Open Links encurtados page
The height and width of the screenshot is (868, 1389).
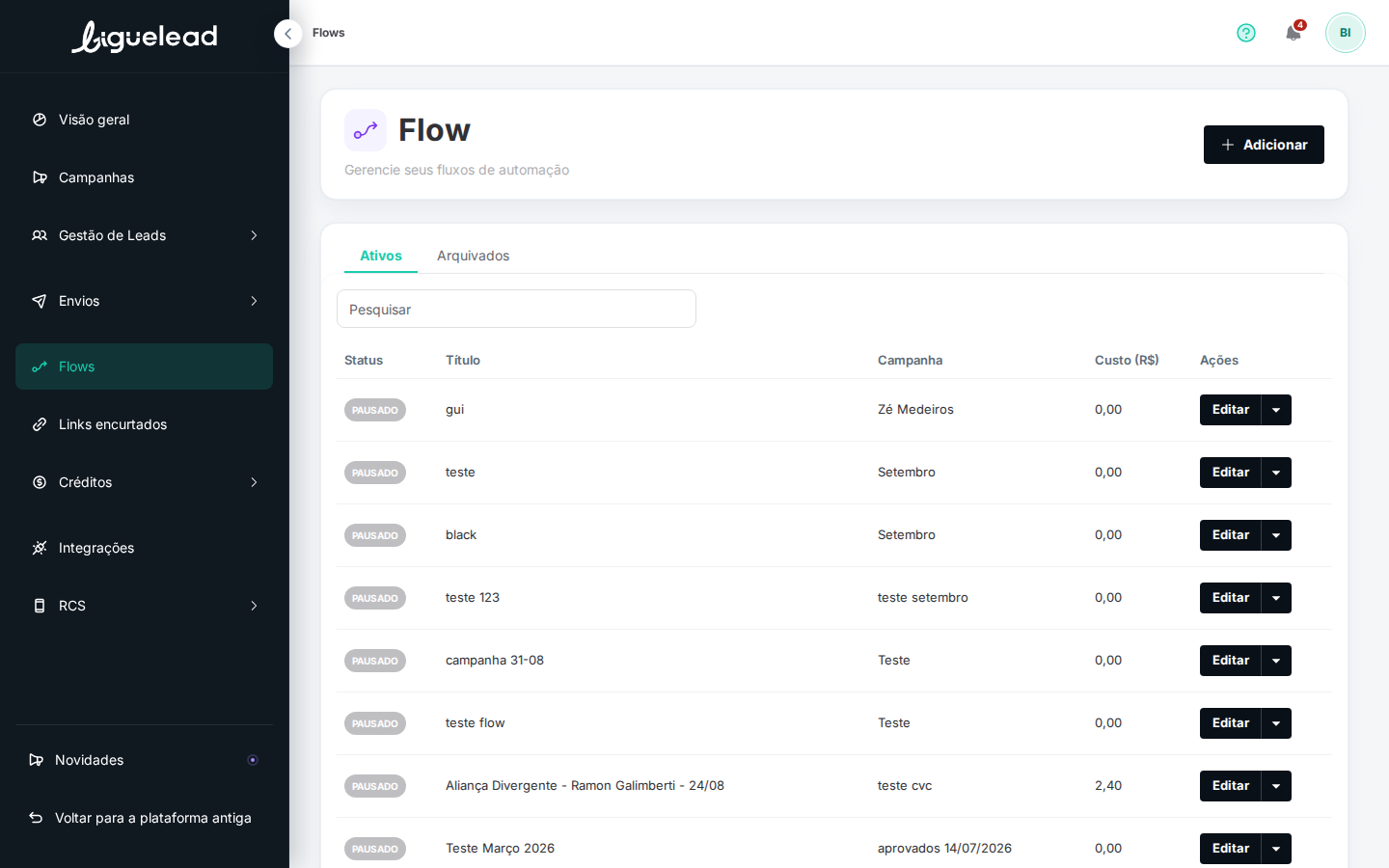(144, 424)
